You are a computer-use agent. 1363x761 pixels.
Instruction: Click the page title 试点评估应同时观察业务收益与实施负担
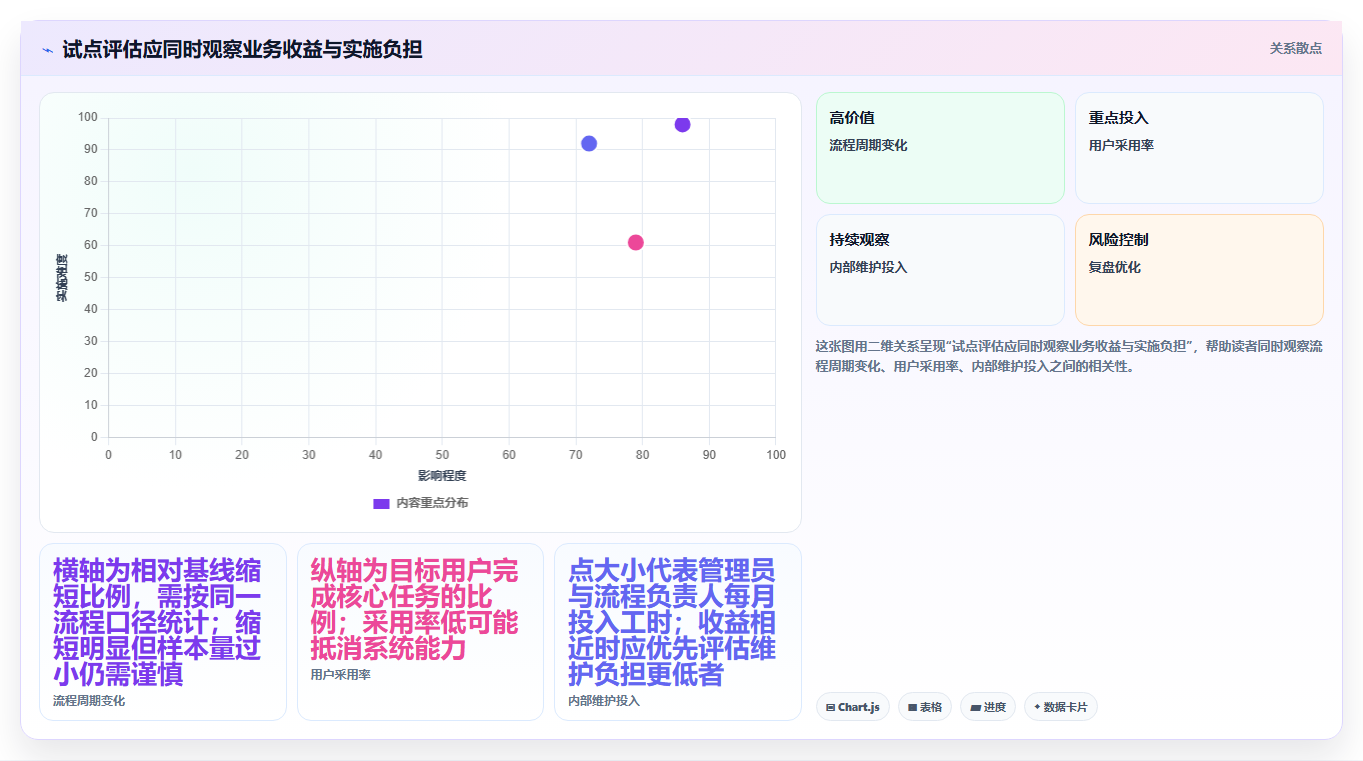[242, 49]
